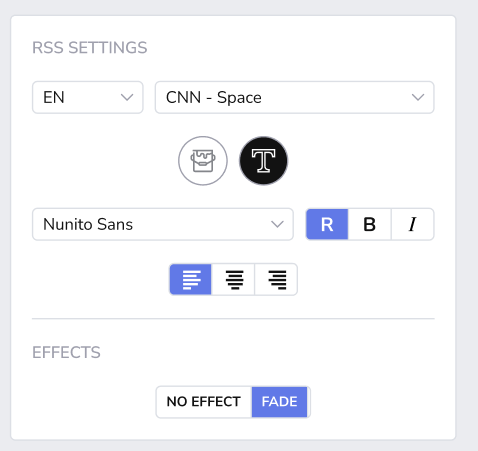Align text to the right
The height and width of the screenshot is (451, 478).
(x=276, y=279)
